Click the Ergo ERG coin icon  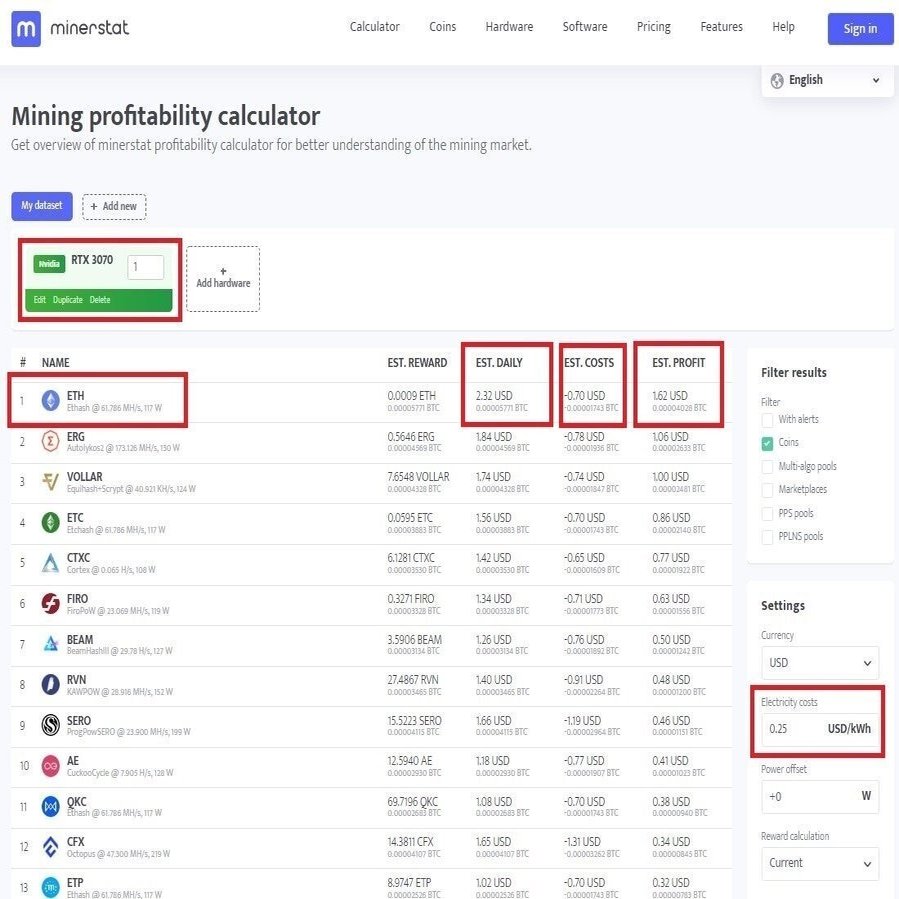click(51, 442)
